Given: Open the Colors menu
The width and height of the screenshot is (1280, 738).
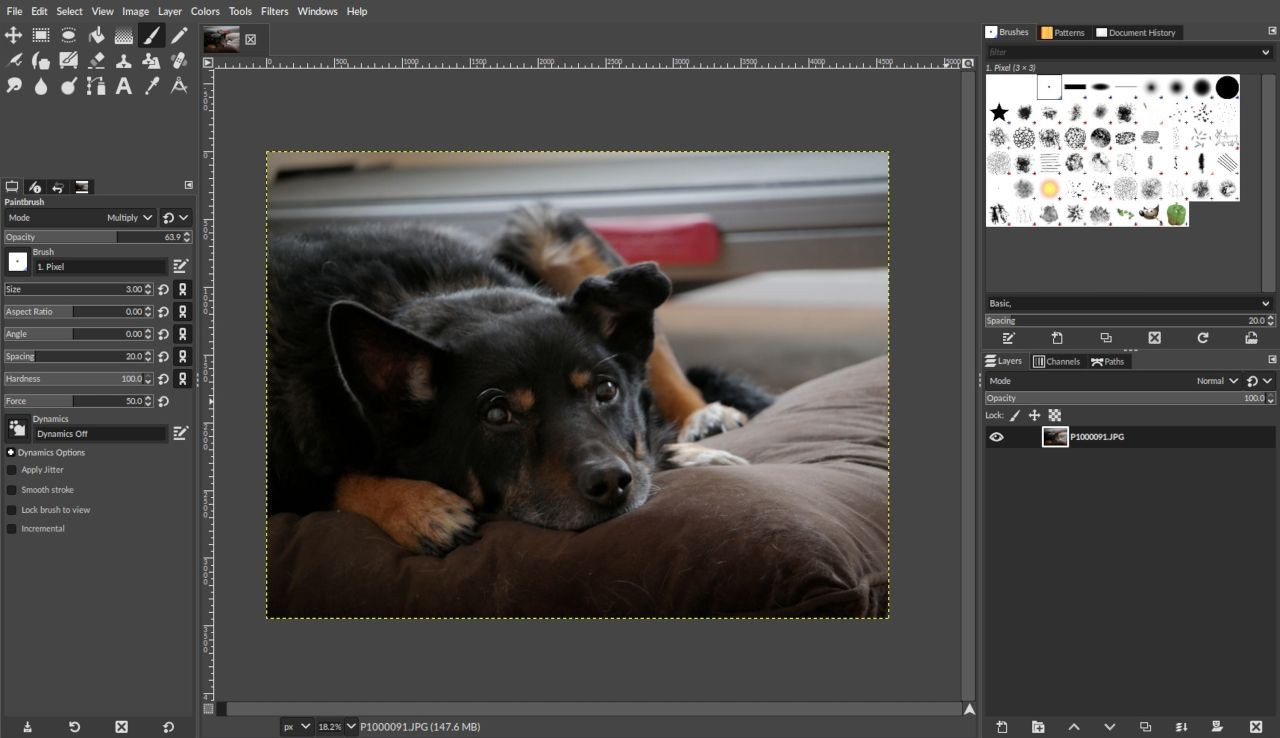Looking at the screenshot, I should [x=205, y=11].
